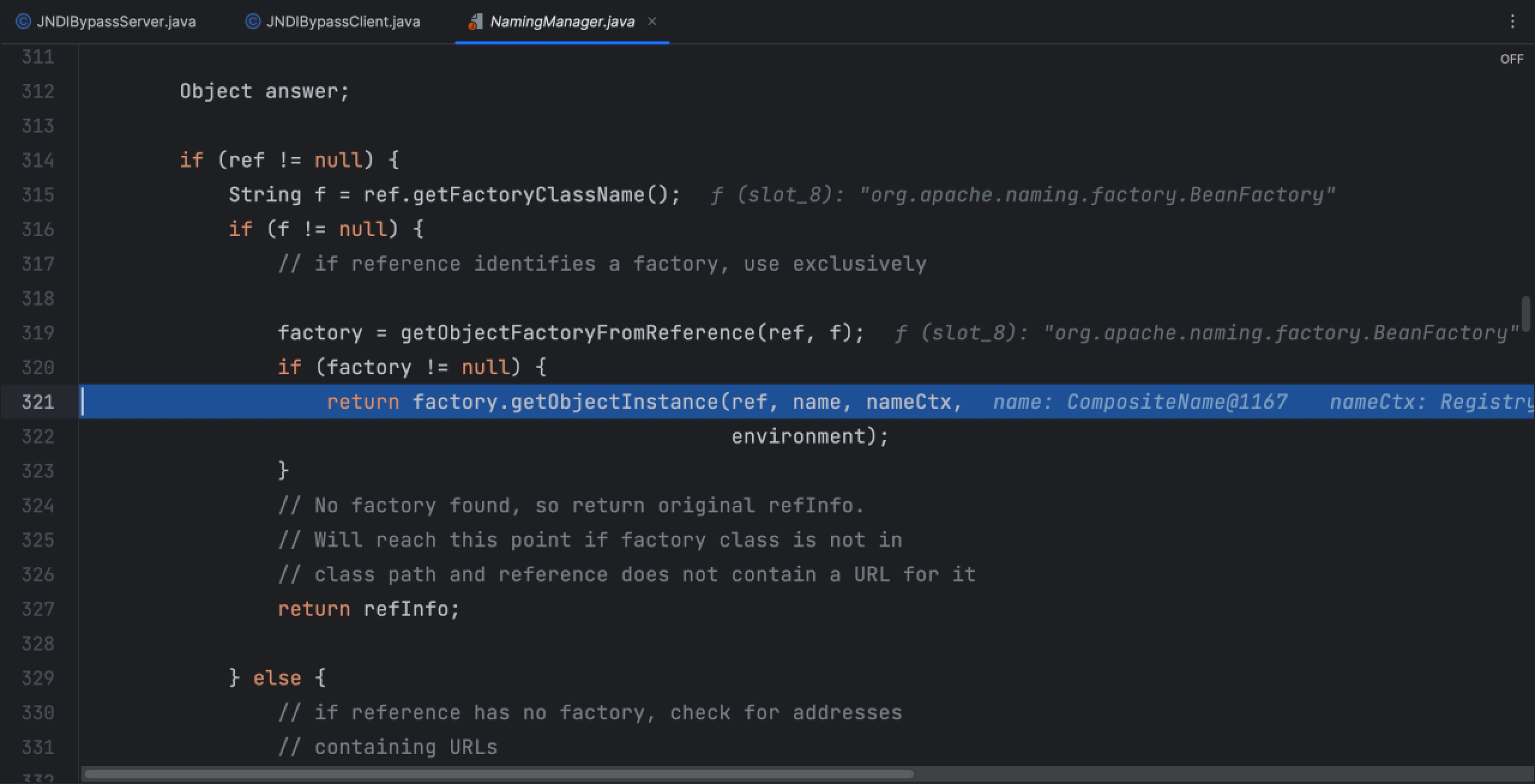Click 'getObjectFactoryFromReference' call
Viewport: 1535px width, 784px height.
tap(578, 333)
